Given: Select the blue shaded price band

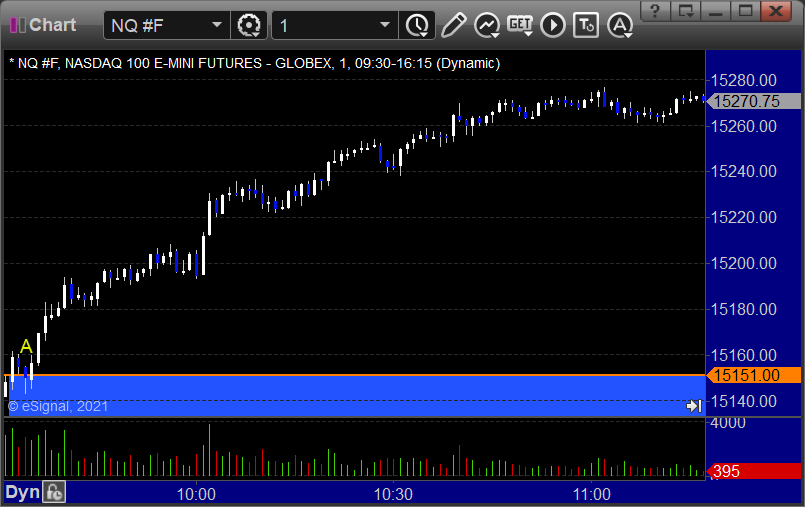Looking at the screenshot, I should [354, 395].
